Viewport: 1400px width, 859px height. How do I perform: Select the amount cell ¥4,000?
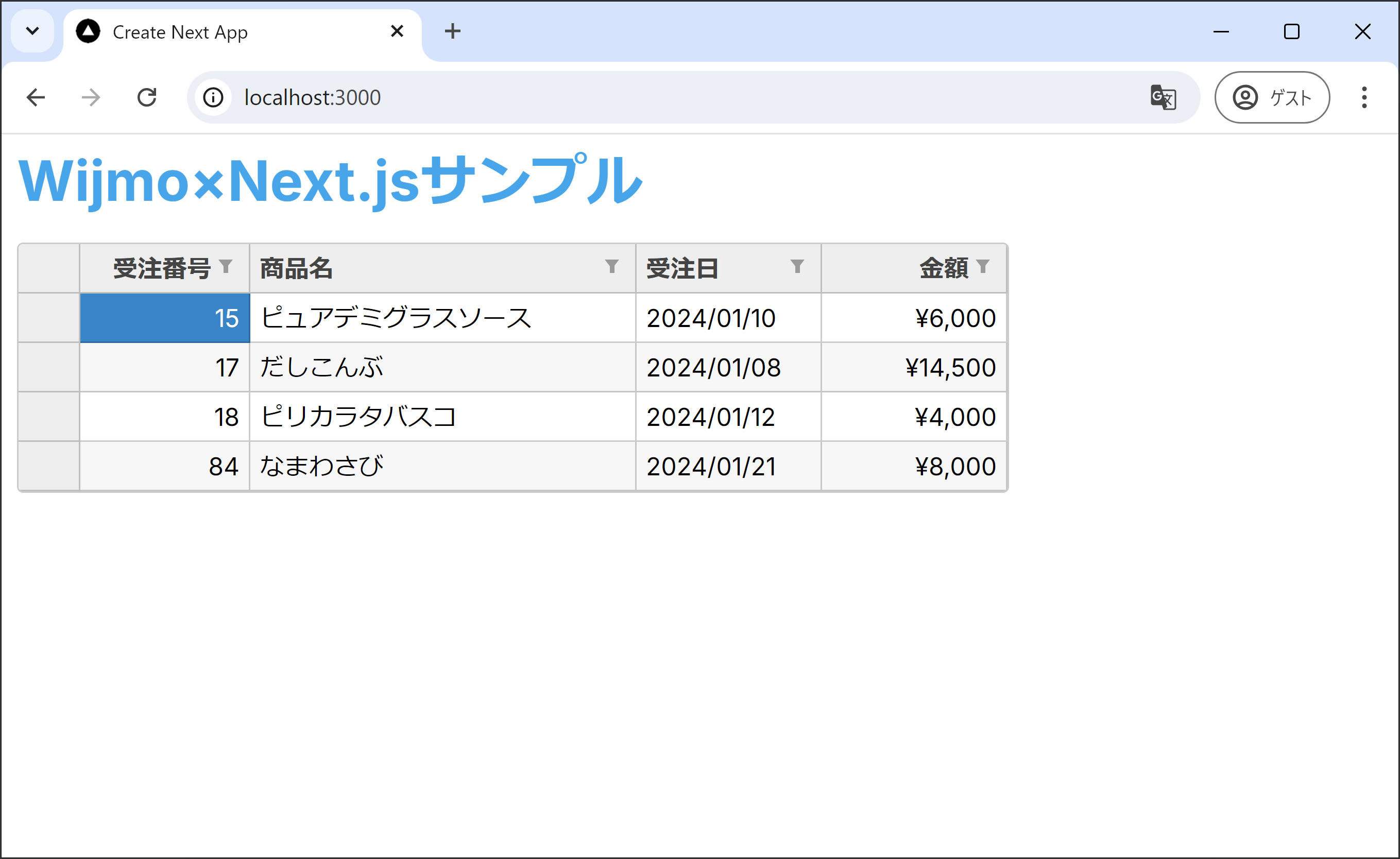point(914,417)
